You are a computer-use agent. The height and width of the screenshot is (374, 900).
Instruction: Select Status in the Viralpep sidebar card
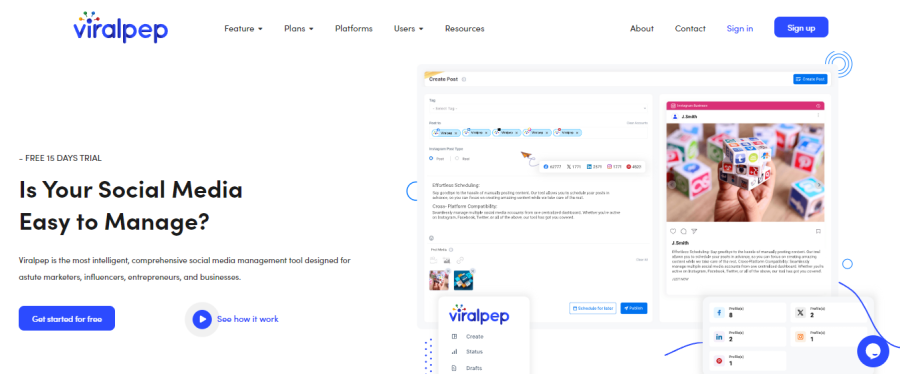tap(474, 352)
